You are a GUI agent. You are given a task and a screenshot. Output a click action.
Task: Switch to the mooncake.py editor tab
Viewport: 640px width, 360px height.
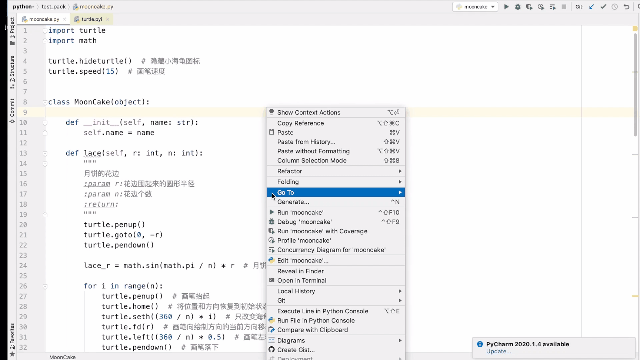(x=44, y=19)
